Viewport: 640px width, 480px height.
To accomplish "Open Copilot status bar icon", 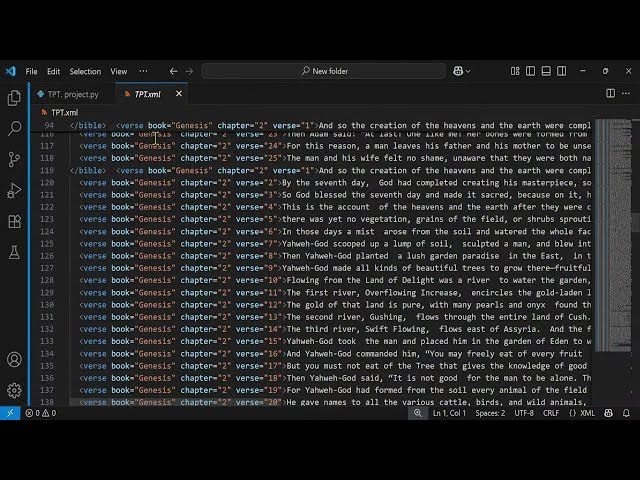I will coord(608,413).
